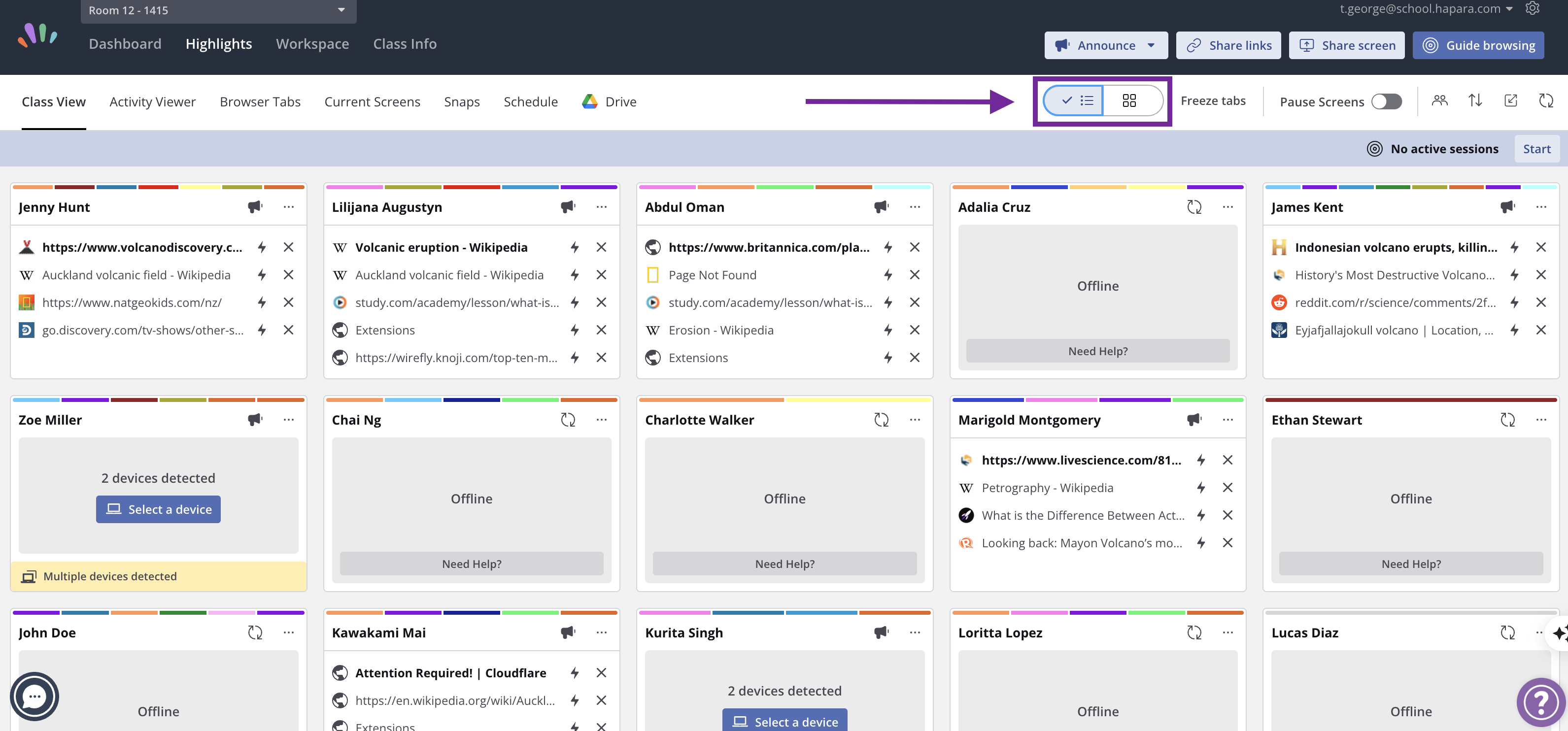Click lightning icon for Erosion - Wikipedia tab

click(x=888, y=330)
